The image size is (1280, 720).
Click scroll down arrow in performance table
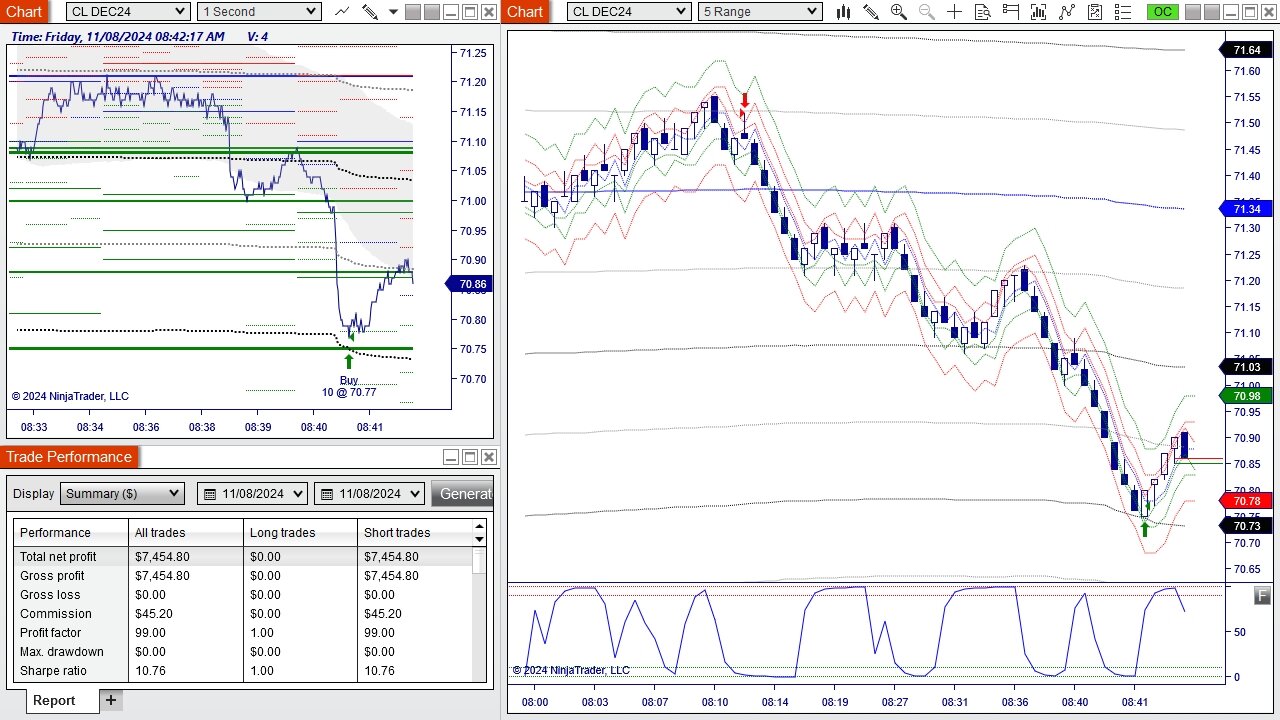coord(479,539)
